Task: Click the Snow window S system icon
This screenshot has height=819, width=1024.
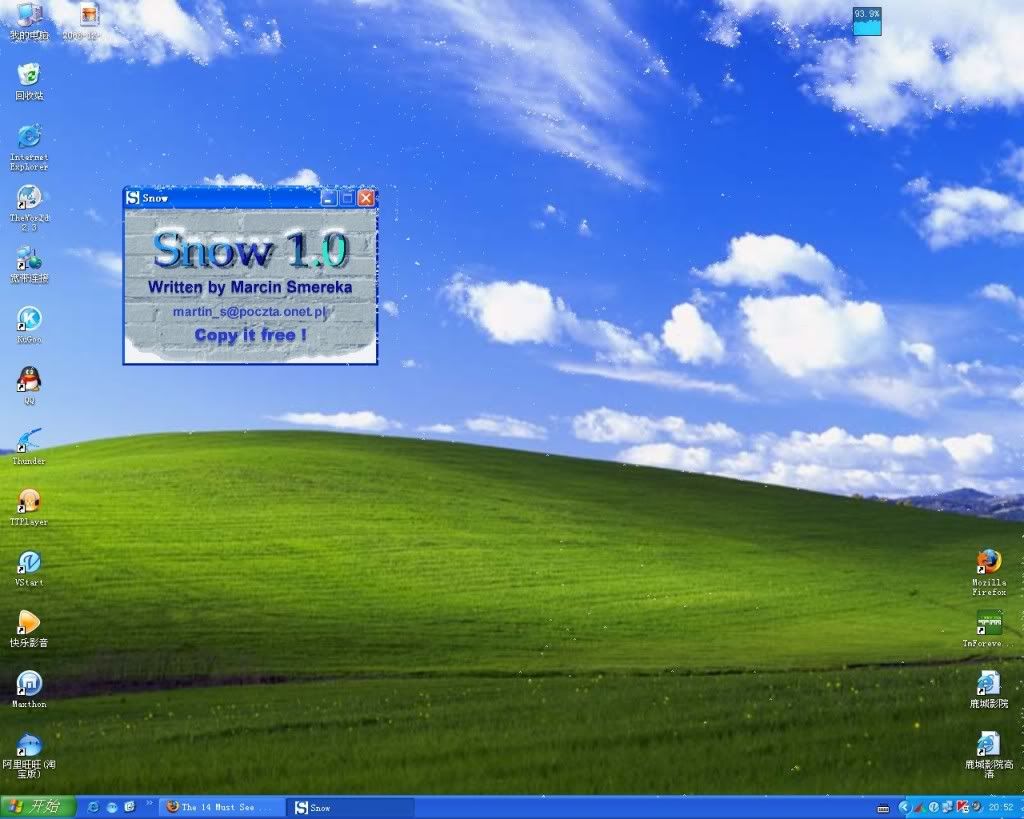Action: 133,197
